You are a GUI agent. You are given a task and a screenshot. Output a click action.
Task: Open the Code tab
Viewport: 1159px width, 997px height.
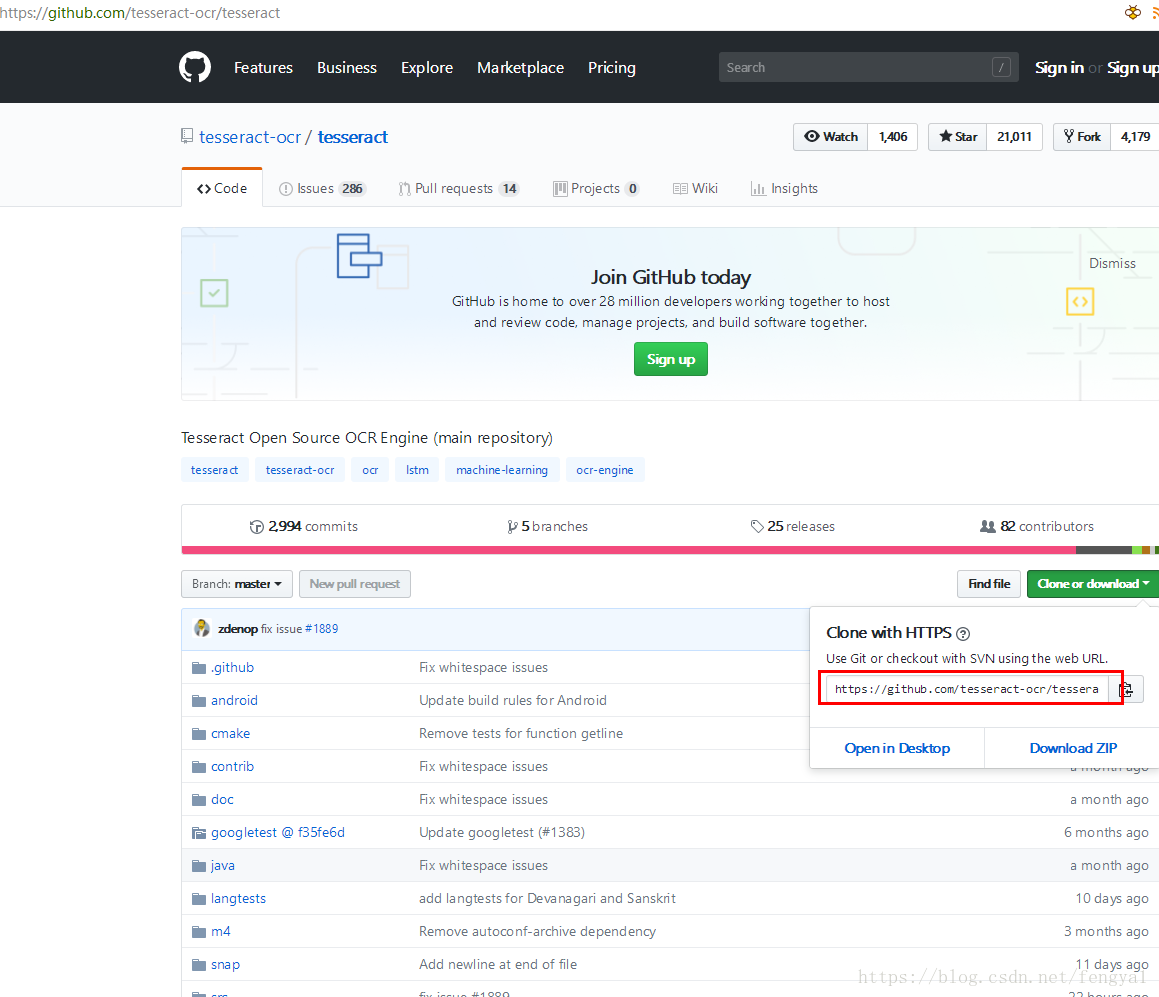222,188
